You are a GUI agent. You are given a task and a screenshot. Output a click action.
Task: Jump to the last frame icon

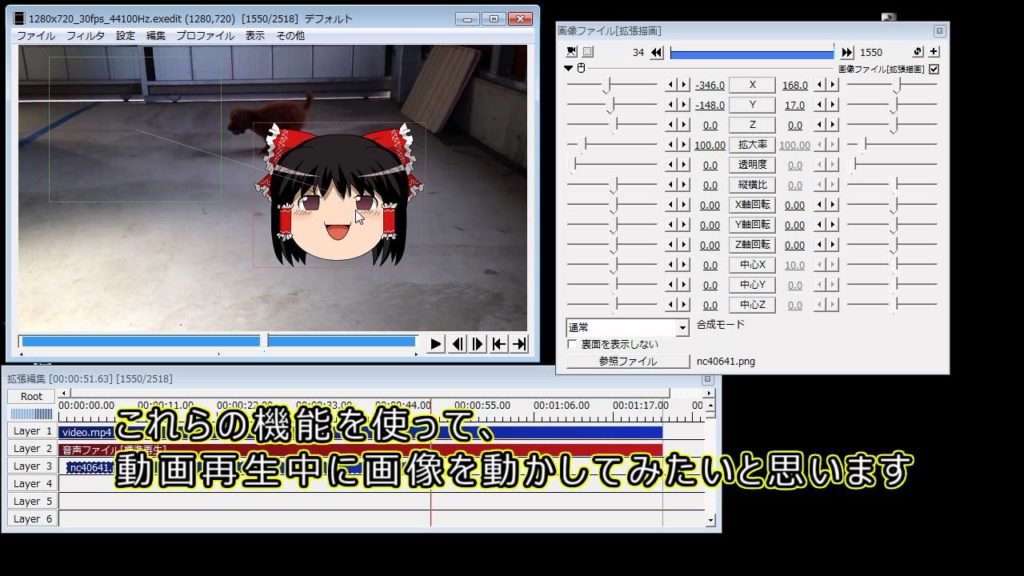[x=519, y=343]
